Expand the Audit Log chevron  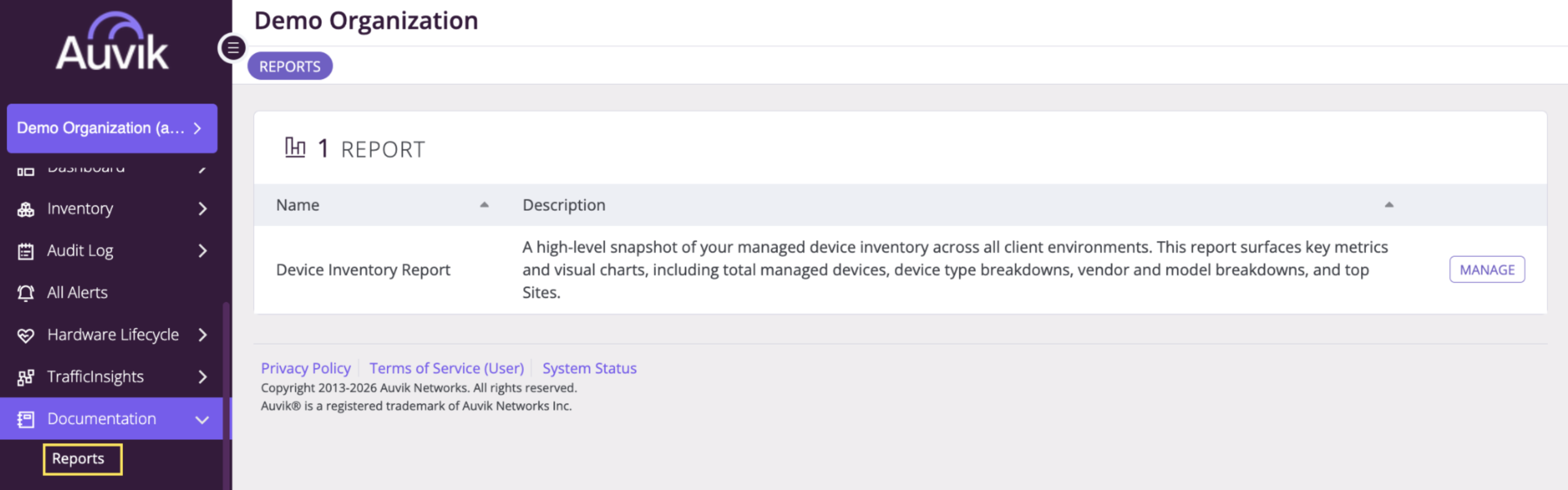coord(203,251)
